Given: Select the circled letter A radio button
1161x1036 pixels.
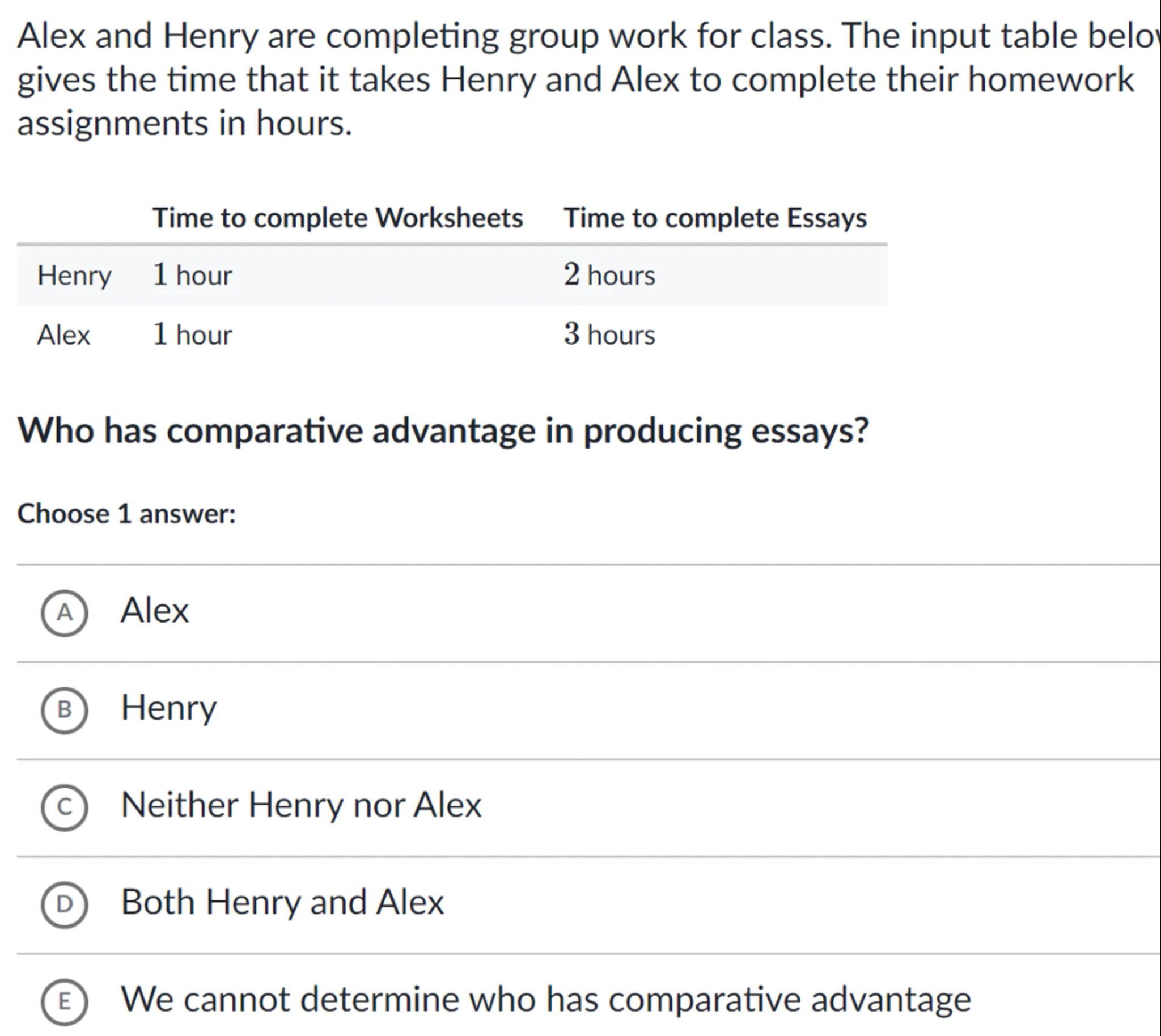Looking at the screenshot, I should (x=64, y=613).
